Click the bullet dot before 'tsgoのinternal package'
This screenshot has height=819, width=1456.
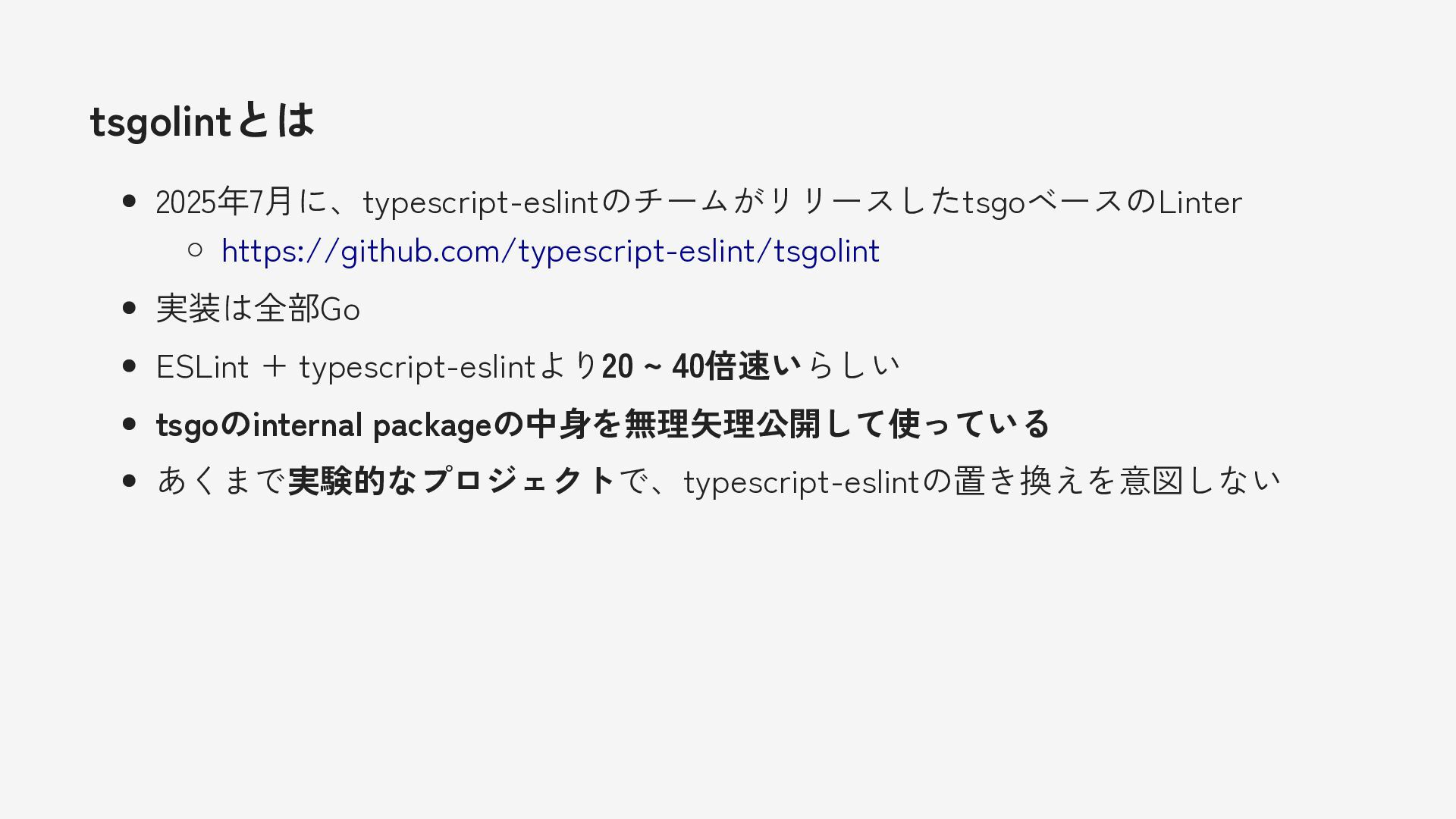(x=129, y=423)
